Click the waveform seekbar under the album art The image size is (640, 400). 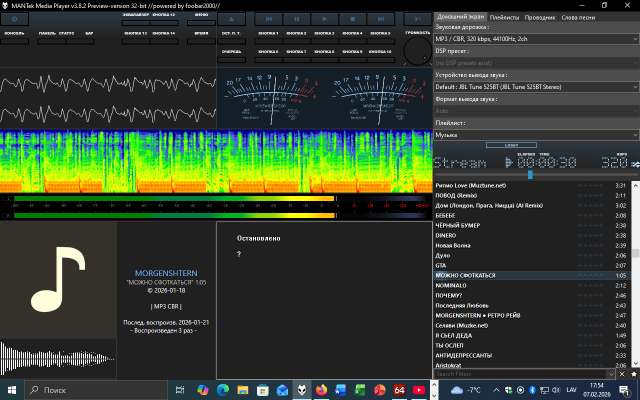(58, 358)
